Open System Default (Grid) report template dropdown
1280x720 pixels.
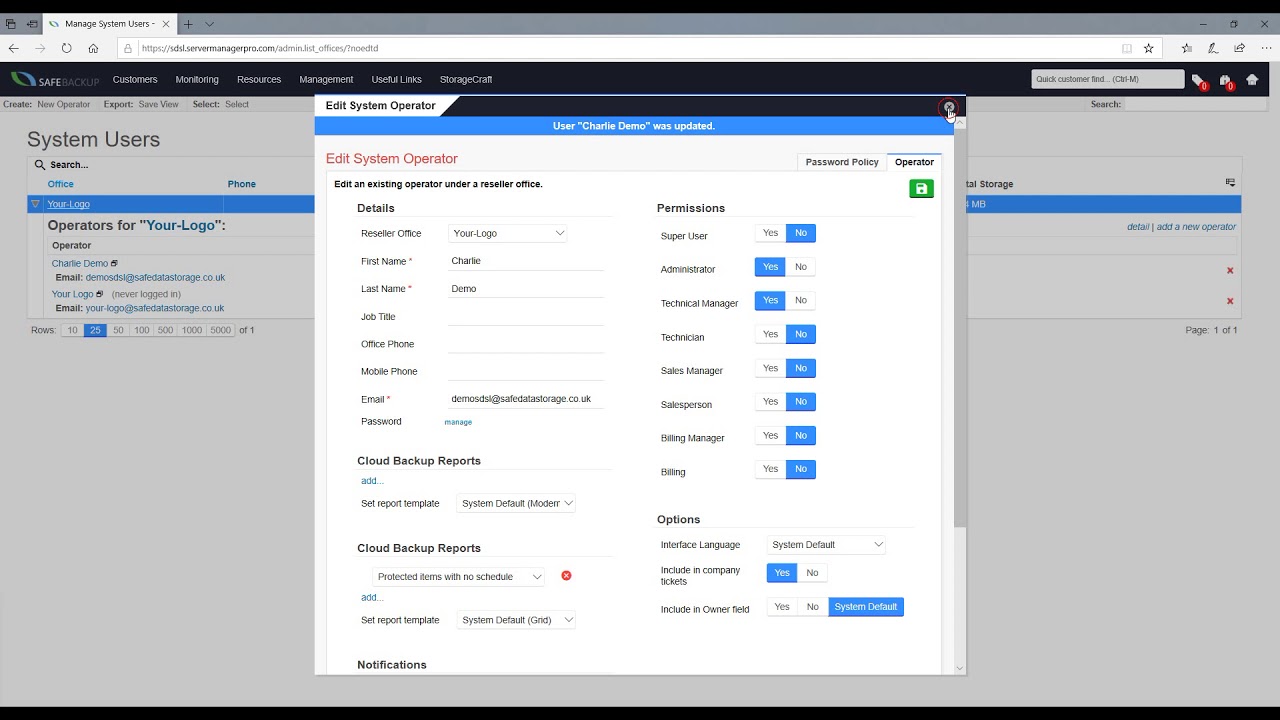click(516, 620)
